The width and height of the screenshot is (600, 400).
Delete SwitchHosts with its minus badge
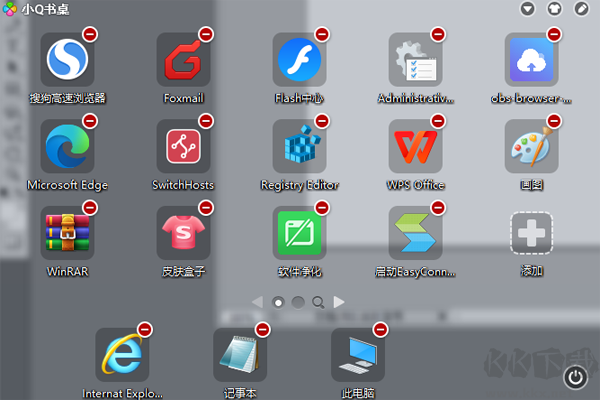[x=206, y=121]
